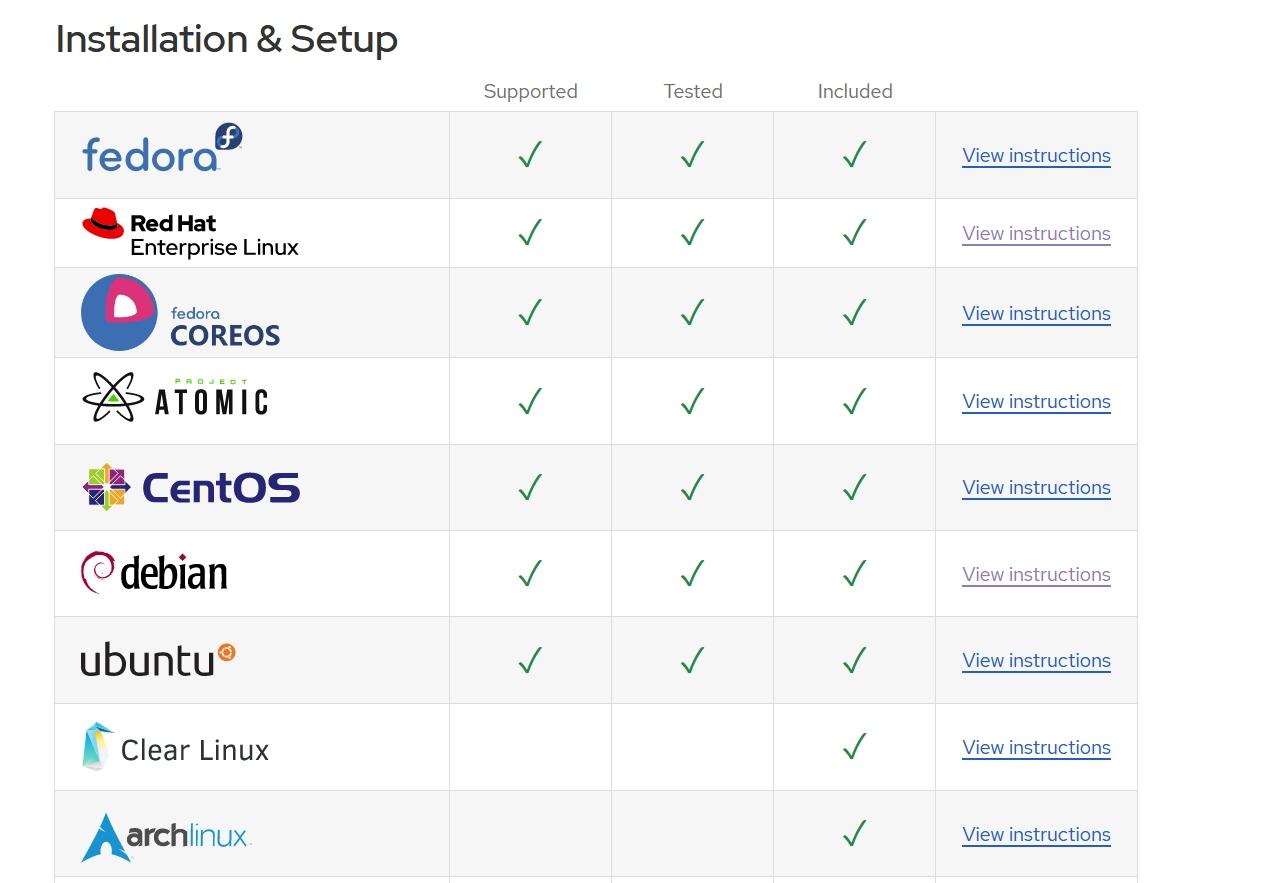
Task: Click CentOS Tested checkmark
Action: tap(692, 486)
